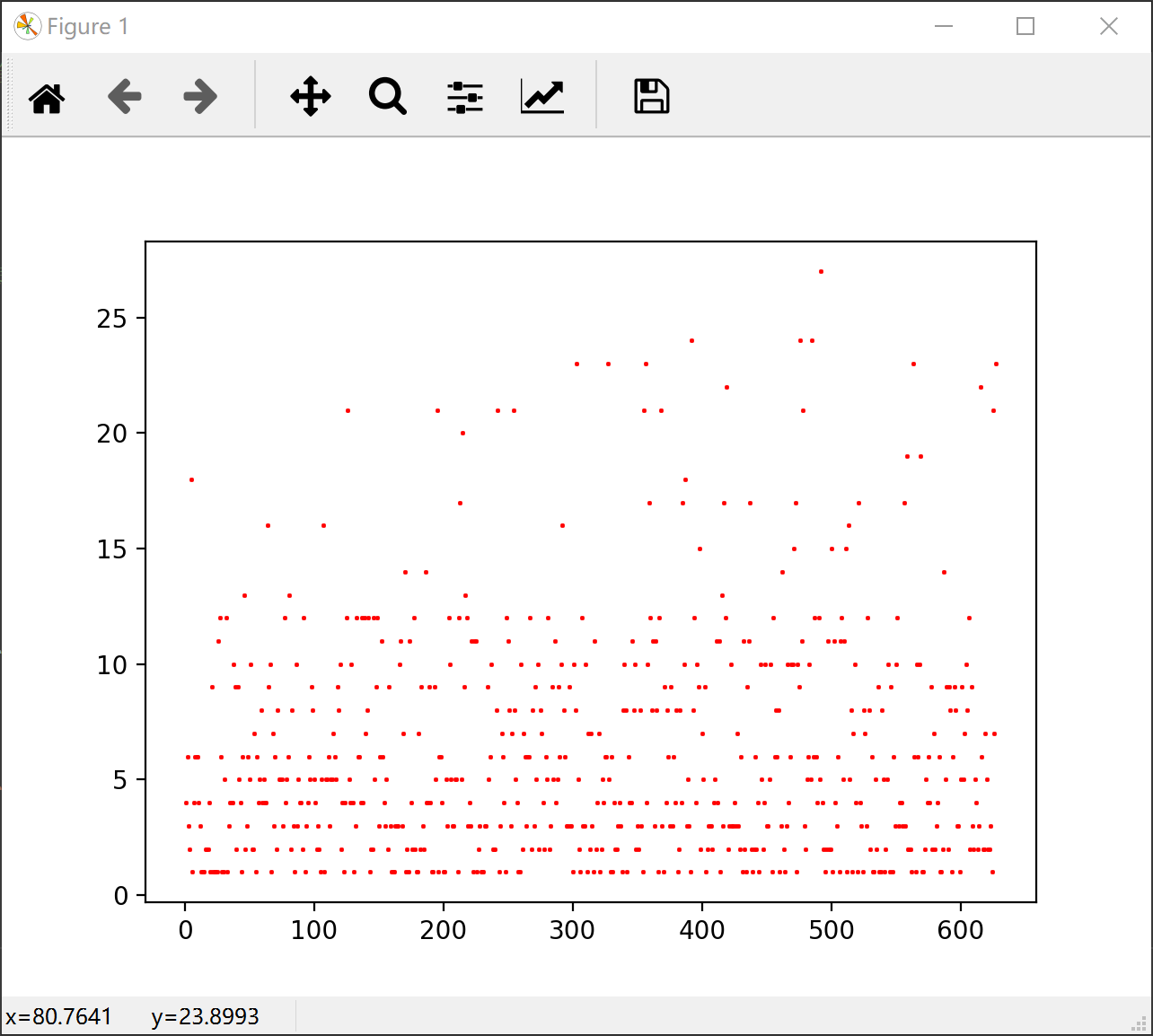Go forward to the next view
The image size is (1153, 1036).
point(200,97)
